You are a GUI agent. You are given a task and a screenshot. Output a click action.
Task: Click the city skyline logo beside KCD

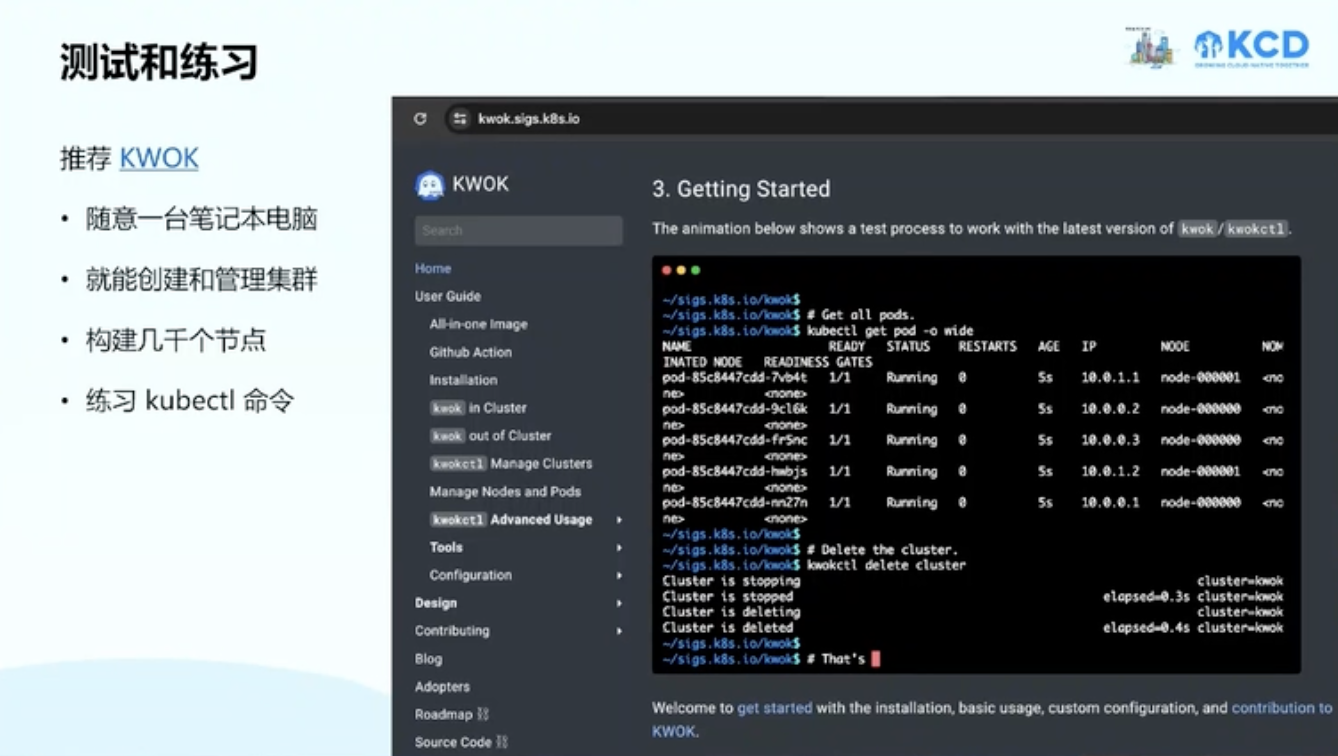1151,47
